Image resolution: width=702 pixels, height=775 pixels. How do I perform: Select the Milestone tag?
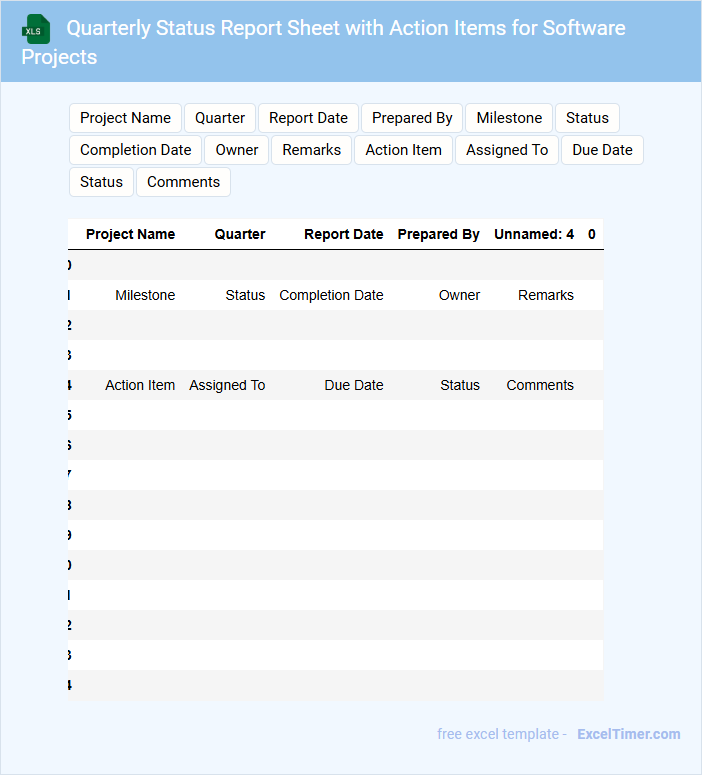pyautogui.click(x=509, y=118)
